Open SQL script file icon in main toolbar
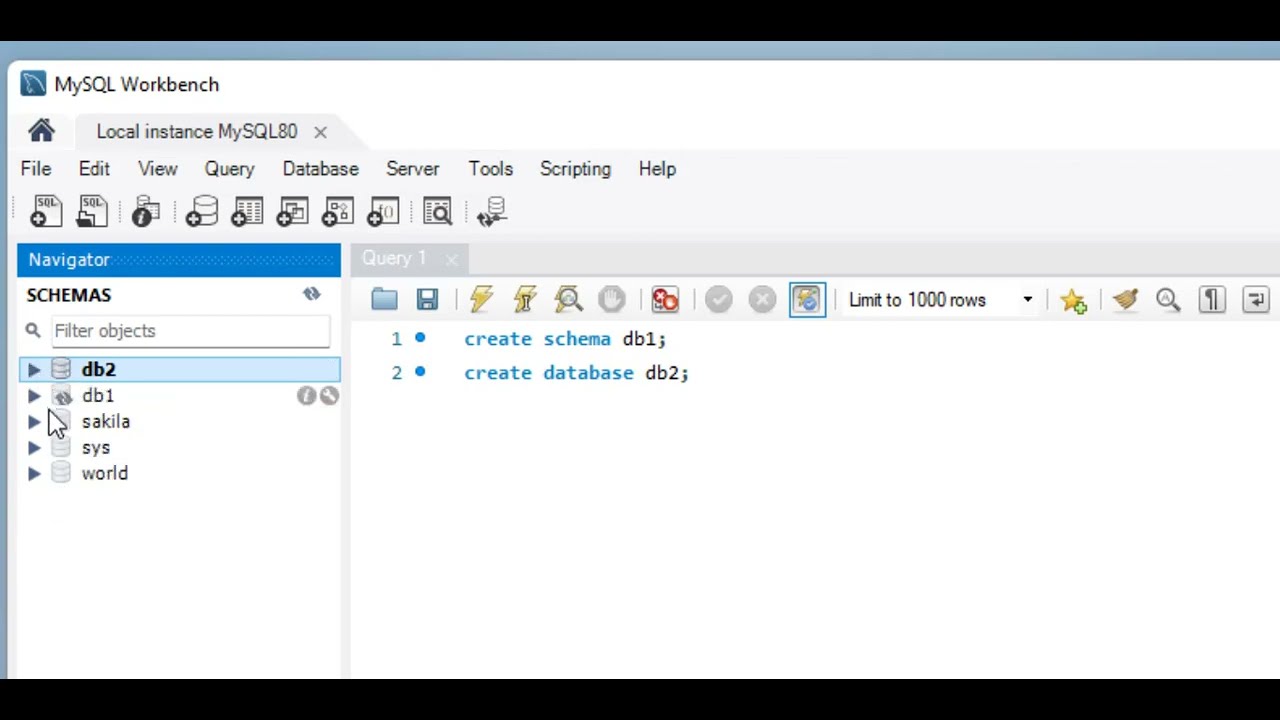1280x720 pixels. click(92, 211)
